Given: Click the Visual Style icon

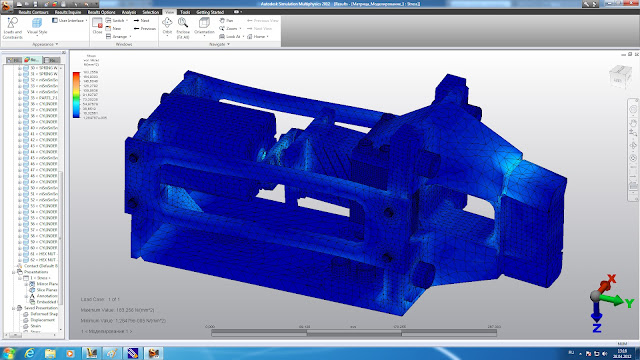Looking at the screenshot, I should (x=37, y=26).
